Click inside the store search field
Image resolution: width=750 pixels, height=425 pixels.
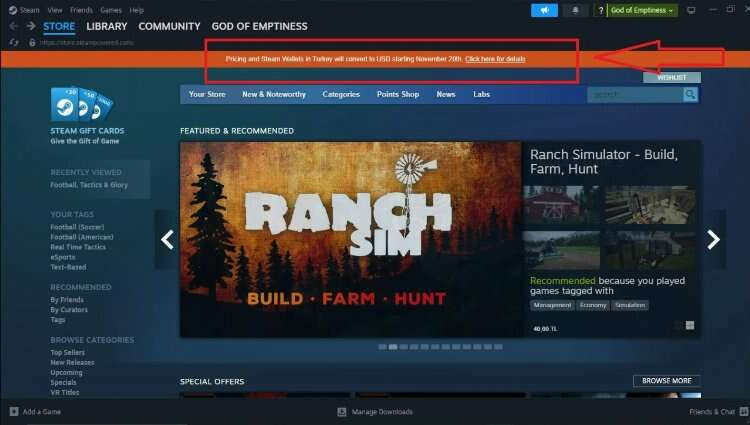click(635, 95)
